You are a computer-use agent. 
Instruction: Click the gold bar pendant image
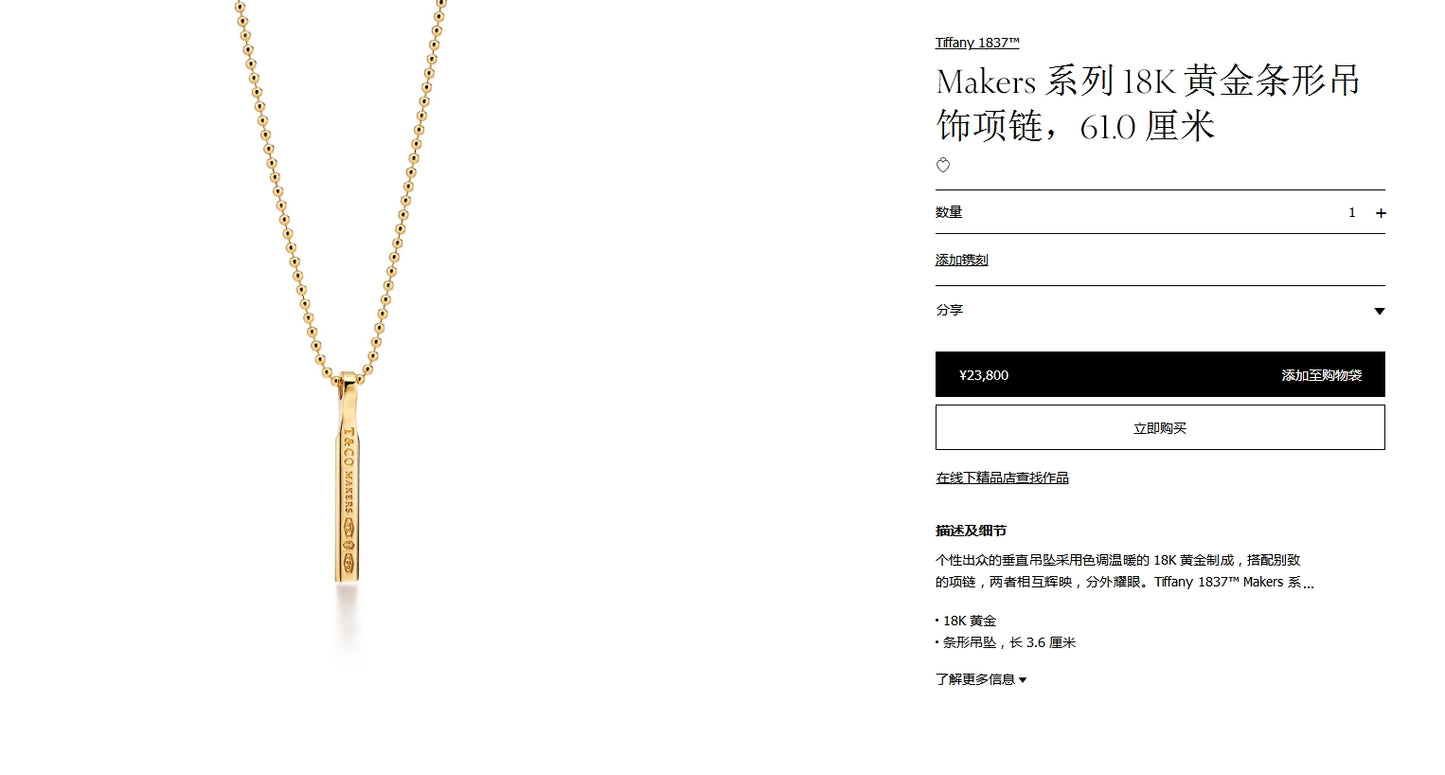click(346, 477)
